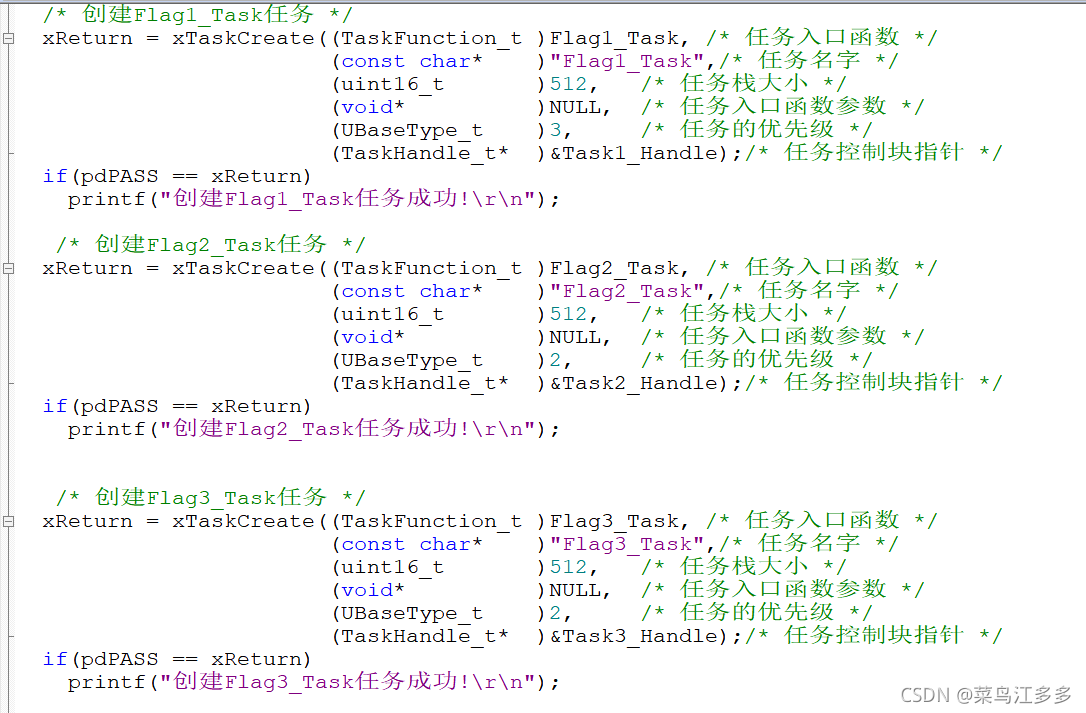
Task: Click the "Flag1_Task" string literal
Action: 627,62
